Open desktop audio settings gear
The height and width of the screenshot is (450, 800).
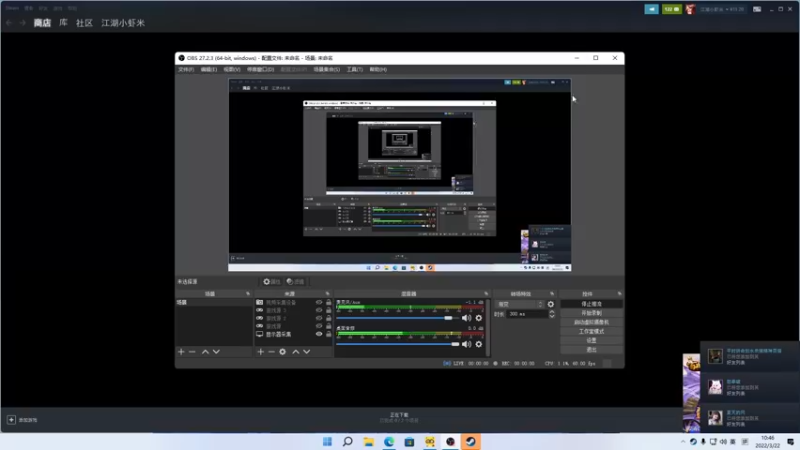(479, 344)
